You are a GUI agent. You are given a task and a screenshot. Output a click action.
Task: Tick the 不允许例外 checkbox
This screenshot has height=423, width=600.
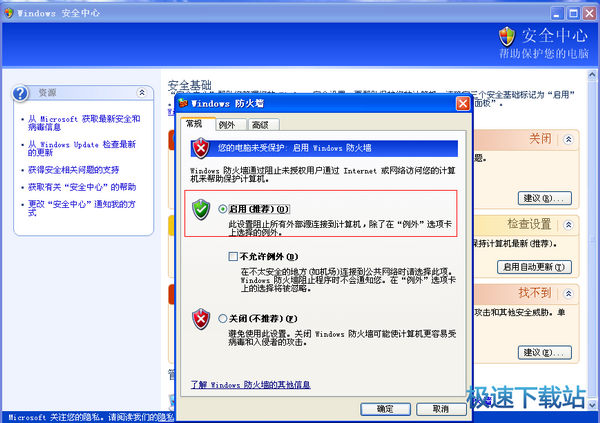coord(233,256)
